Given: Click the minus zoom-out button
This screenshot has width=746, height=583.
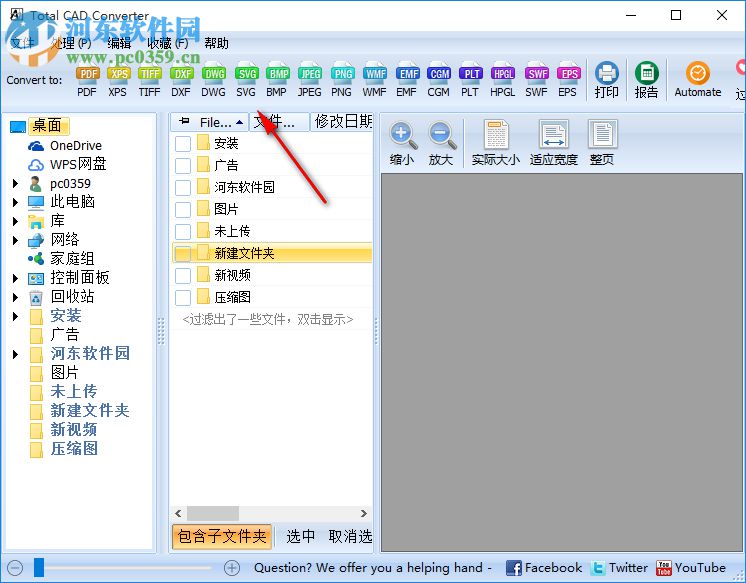Looking at the screenshot, I should pyautogui.click(x=15, y=568).
